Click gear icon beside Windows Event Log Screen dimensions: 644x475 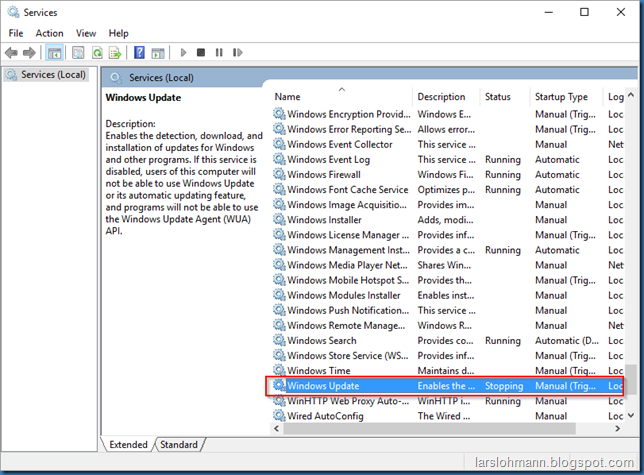click(279, 159)
